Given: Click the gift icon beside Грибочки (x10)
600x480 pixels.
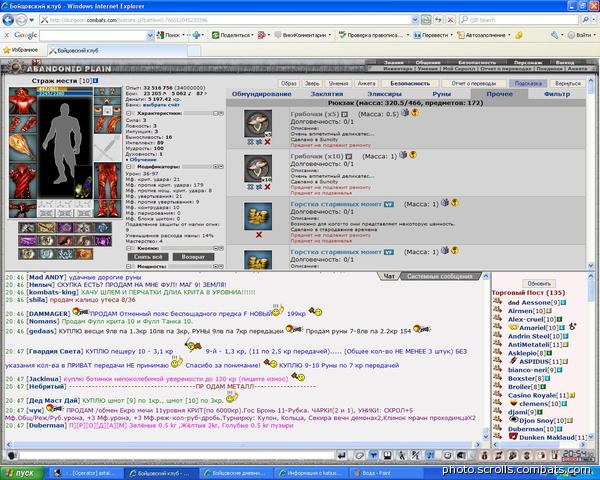Looking at the screenshot, I should [x=403, y=155].
